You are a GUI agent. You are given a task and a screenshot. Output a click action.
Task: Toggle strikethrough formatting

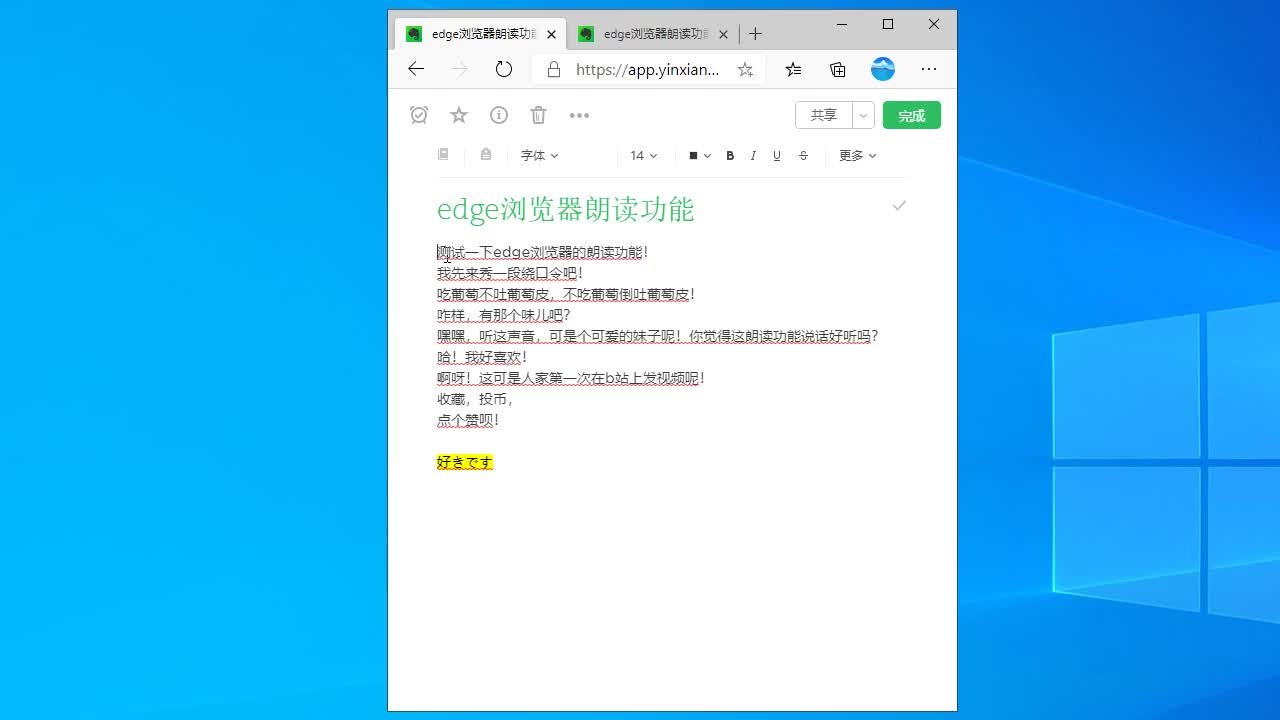coord(803,155)
